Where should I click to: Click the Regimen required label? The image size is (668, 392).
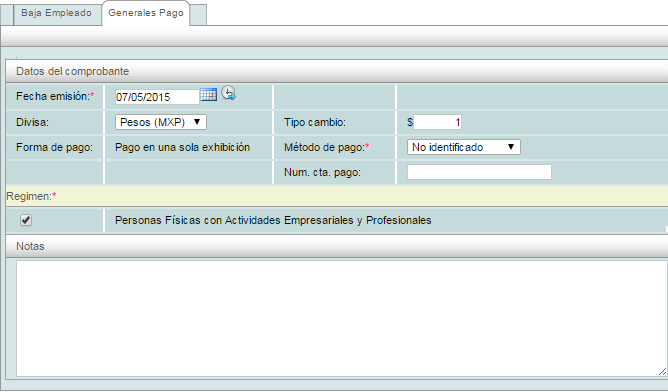coord(32,196)
